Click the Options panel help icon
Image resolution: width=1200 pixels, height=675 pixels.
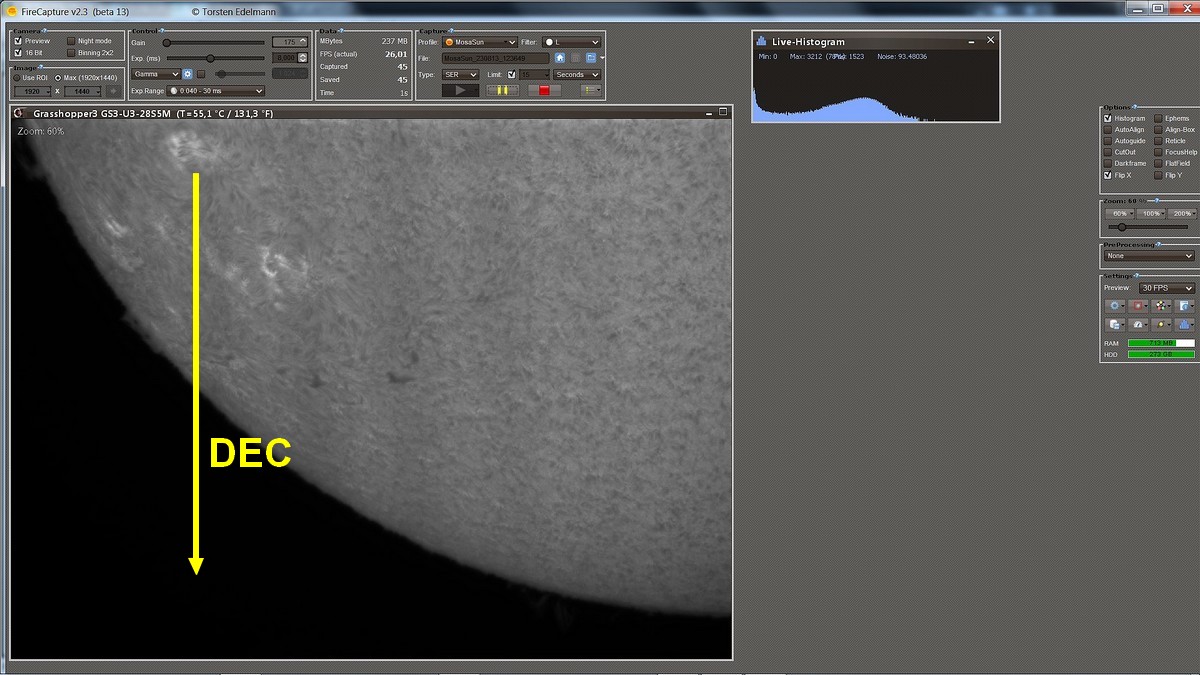click(1135, 107)
